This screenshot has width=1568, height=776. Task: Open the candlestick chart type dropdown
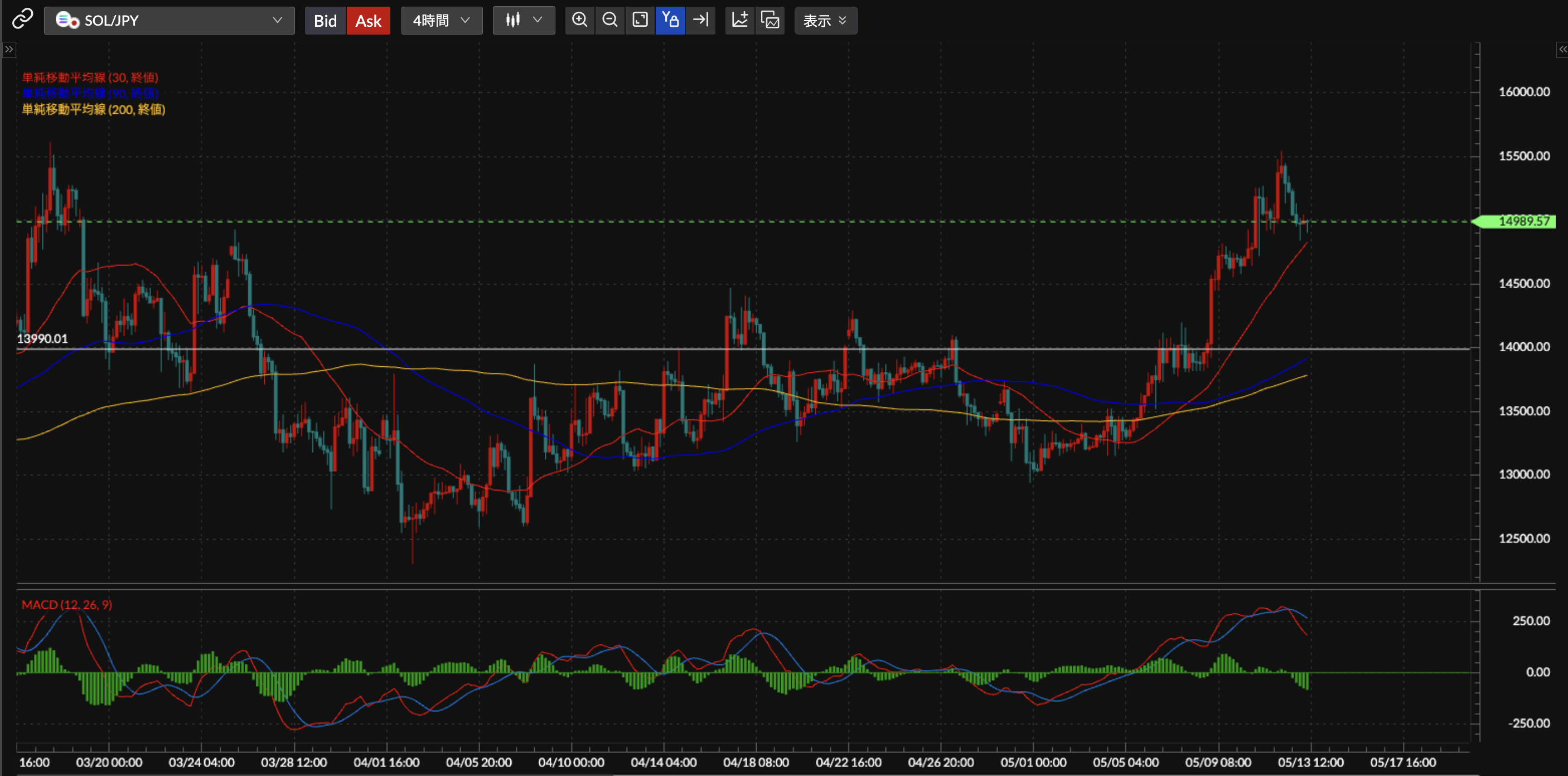[x=524, y=20]
